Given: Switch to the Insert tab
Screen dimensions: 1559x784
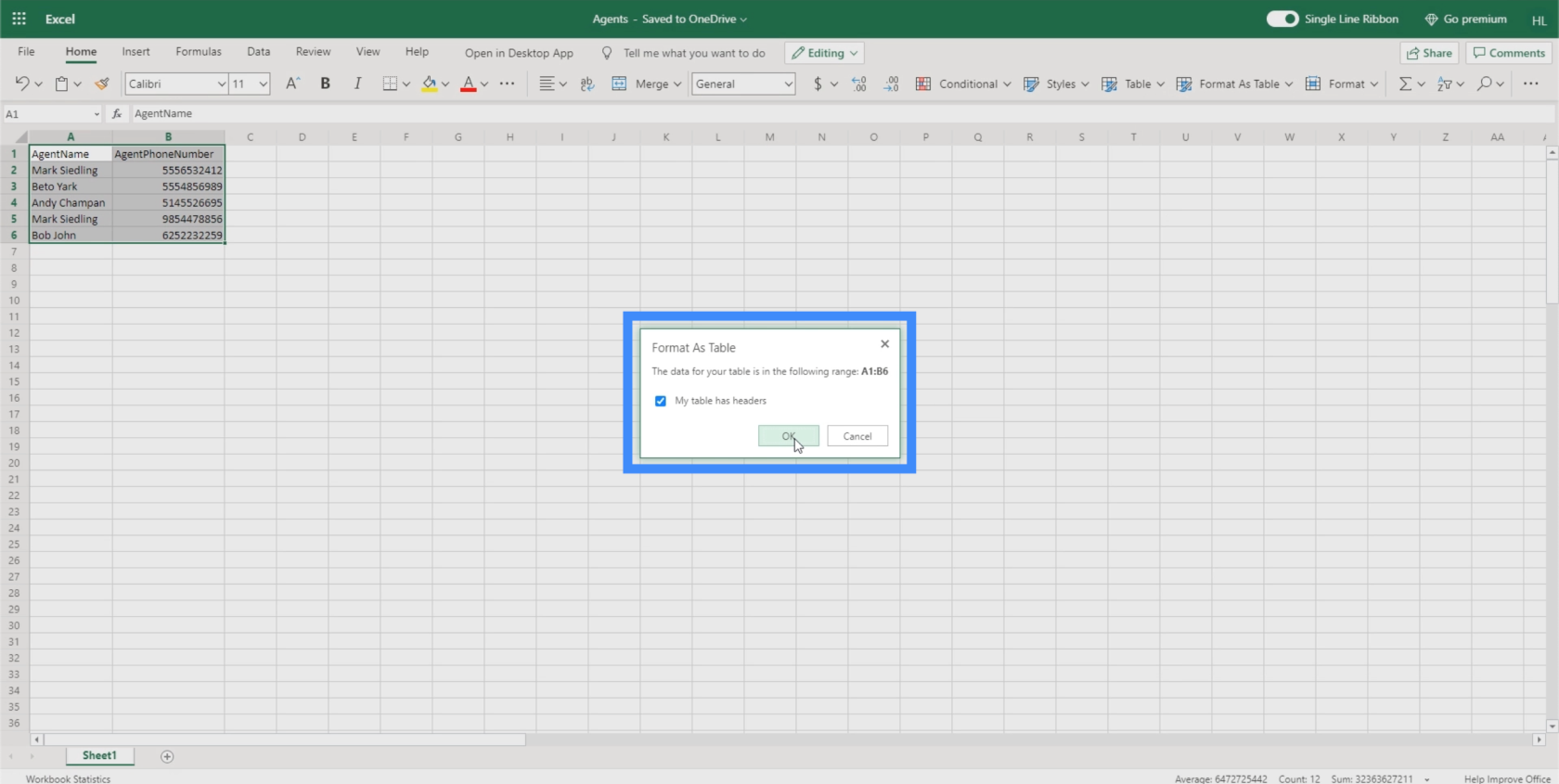Looking at the screenshot, I should [135, 52].
